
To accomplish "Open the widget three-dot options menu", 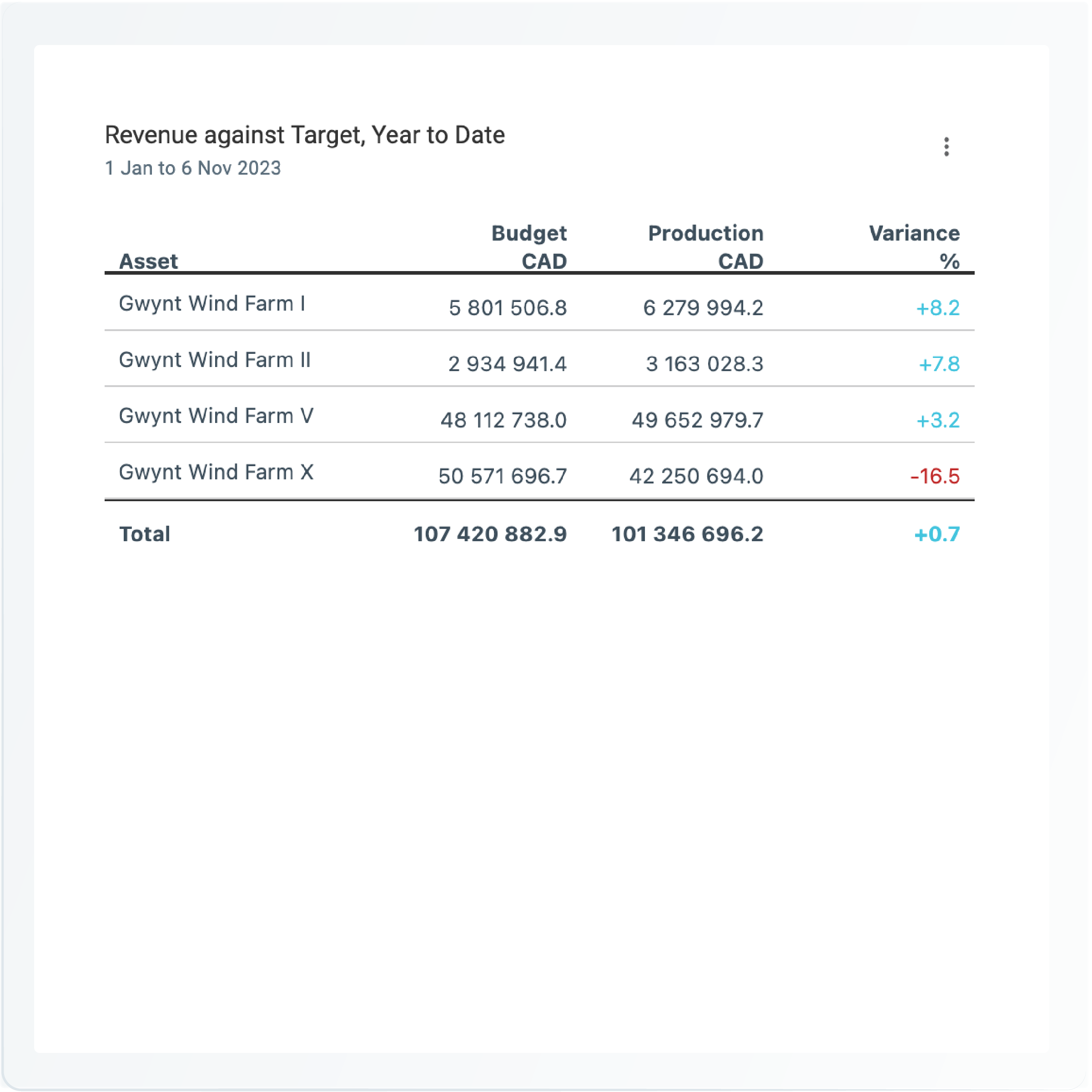I will point(946,147).
